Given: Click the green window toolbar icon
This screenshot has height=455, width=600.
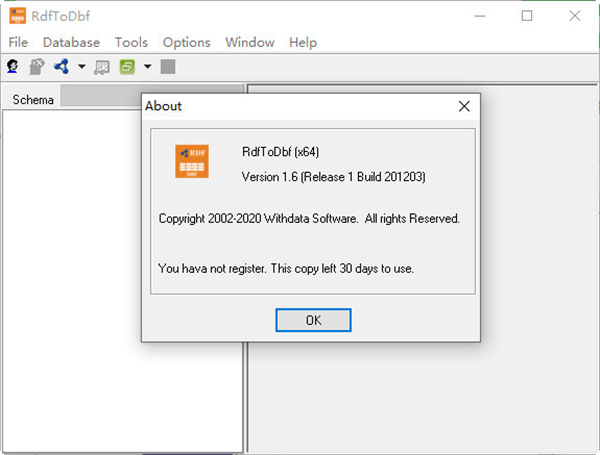Looking at the screenshot, I should 127,67.
